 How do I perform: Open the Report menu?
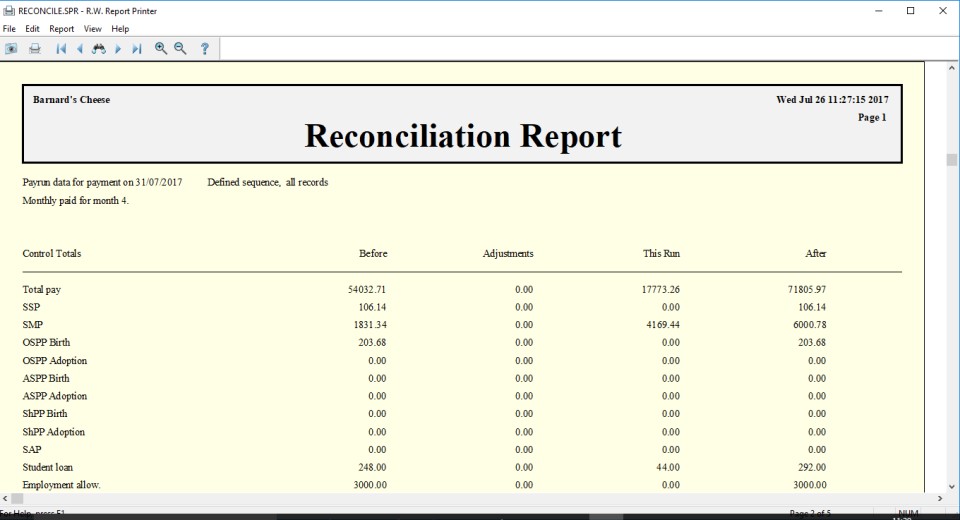tap(62, 29)
